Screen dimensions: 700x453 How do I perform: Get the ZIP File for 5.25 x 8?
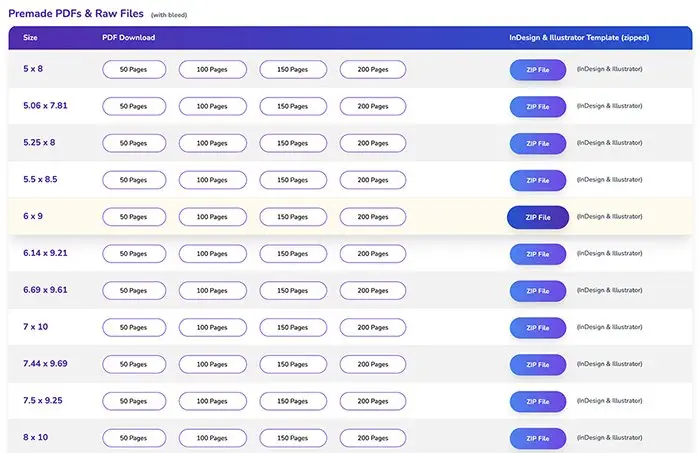click(538, 144)
